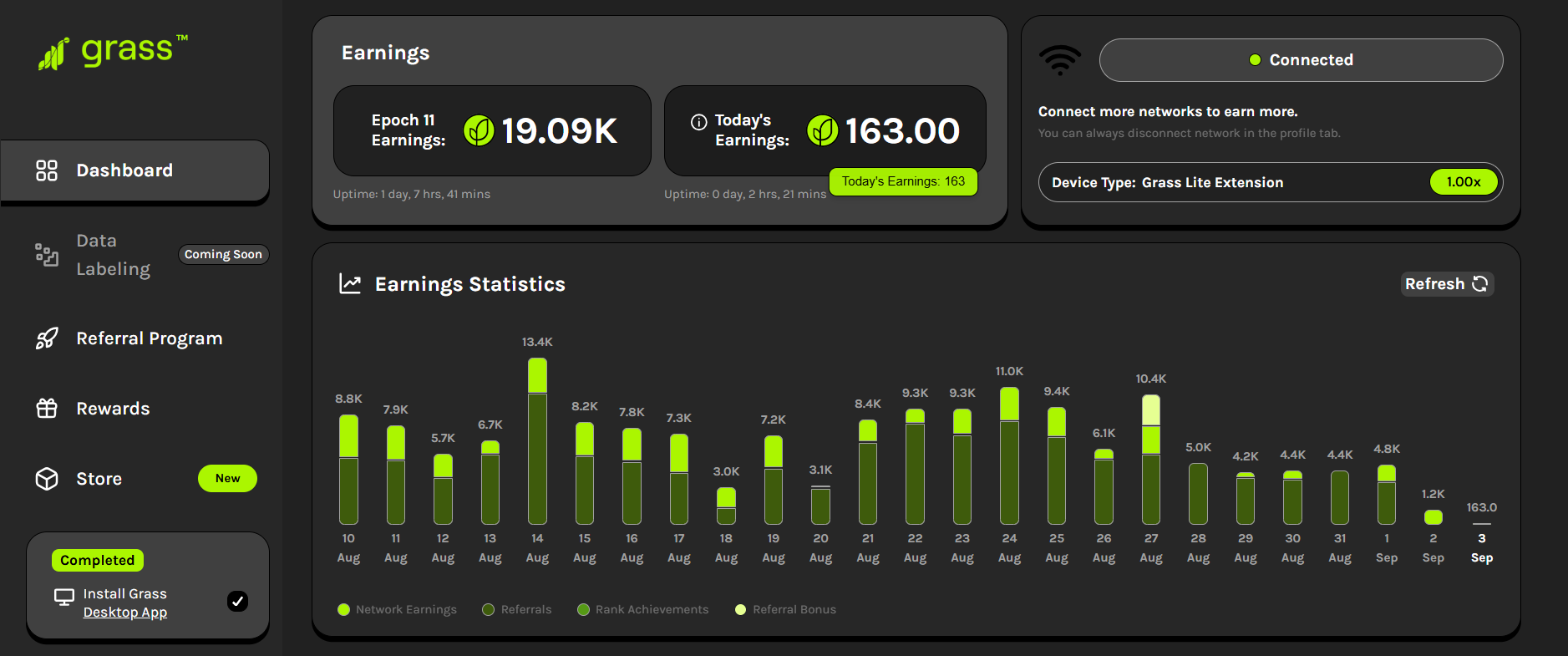This screenshot has height=656, width=1568.
Task: Select the 14 Aug bar showing 13.4K
Action: pos(537,441)
